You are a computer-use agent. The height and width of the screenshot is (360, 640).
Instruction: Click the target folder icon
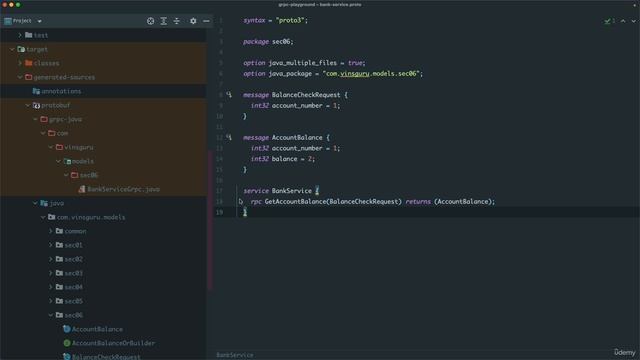pos(21,49)
